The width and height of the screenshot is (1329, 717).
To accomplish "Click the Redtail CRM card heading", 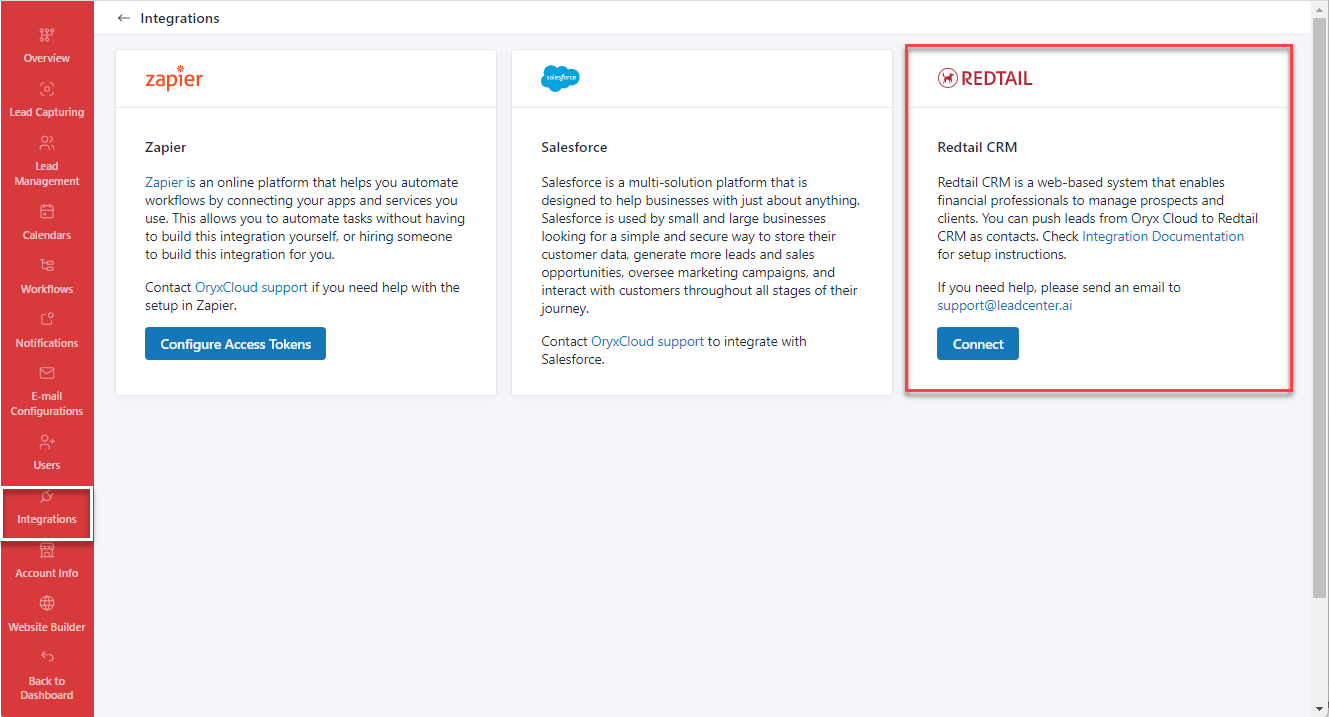I will (977, 147).
